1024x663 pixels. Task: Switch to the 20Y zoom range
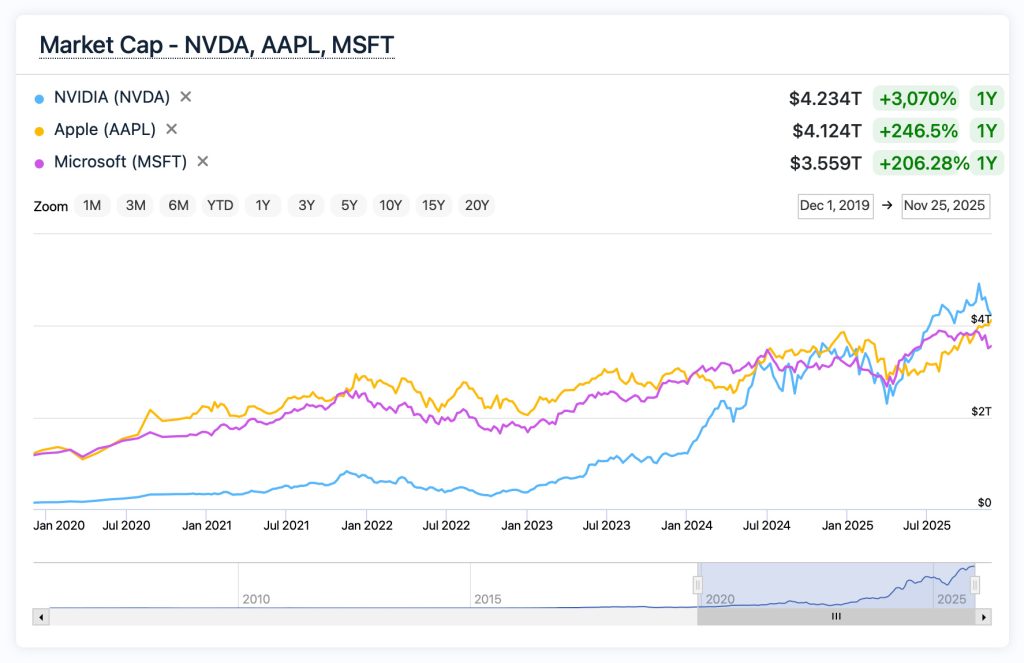(x=477, y=205)
